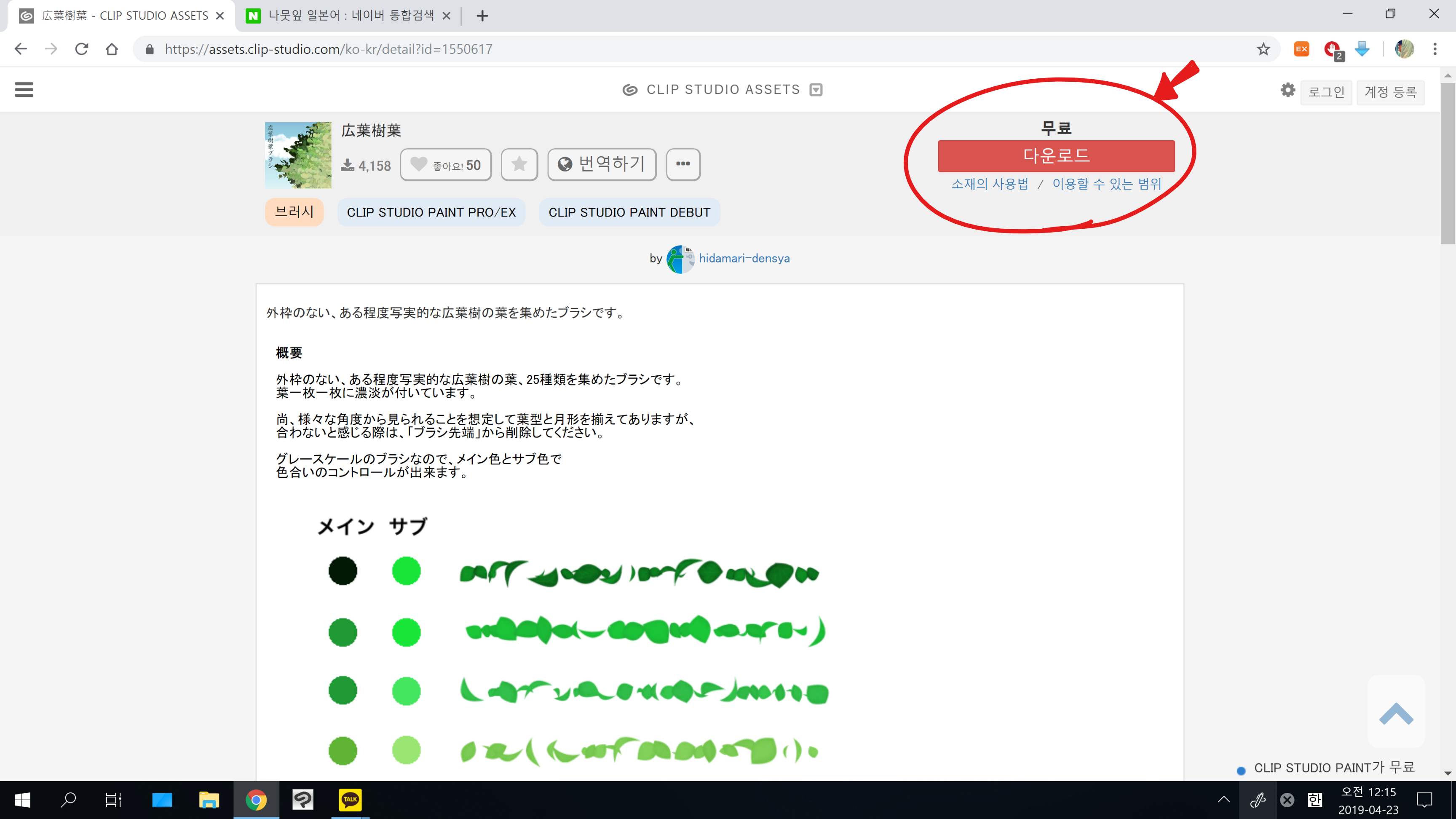Open the settings gear next to 로그인
This screenshot has height=819, width=1456.
click(1287, 90)
